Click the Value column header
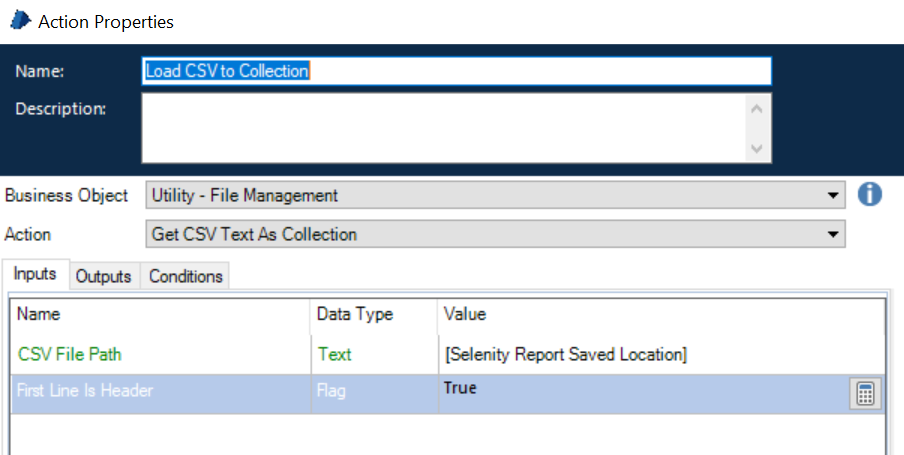 tap(465, 314)
